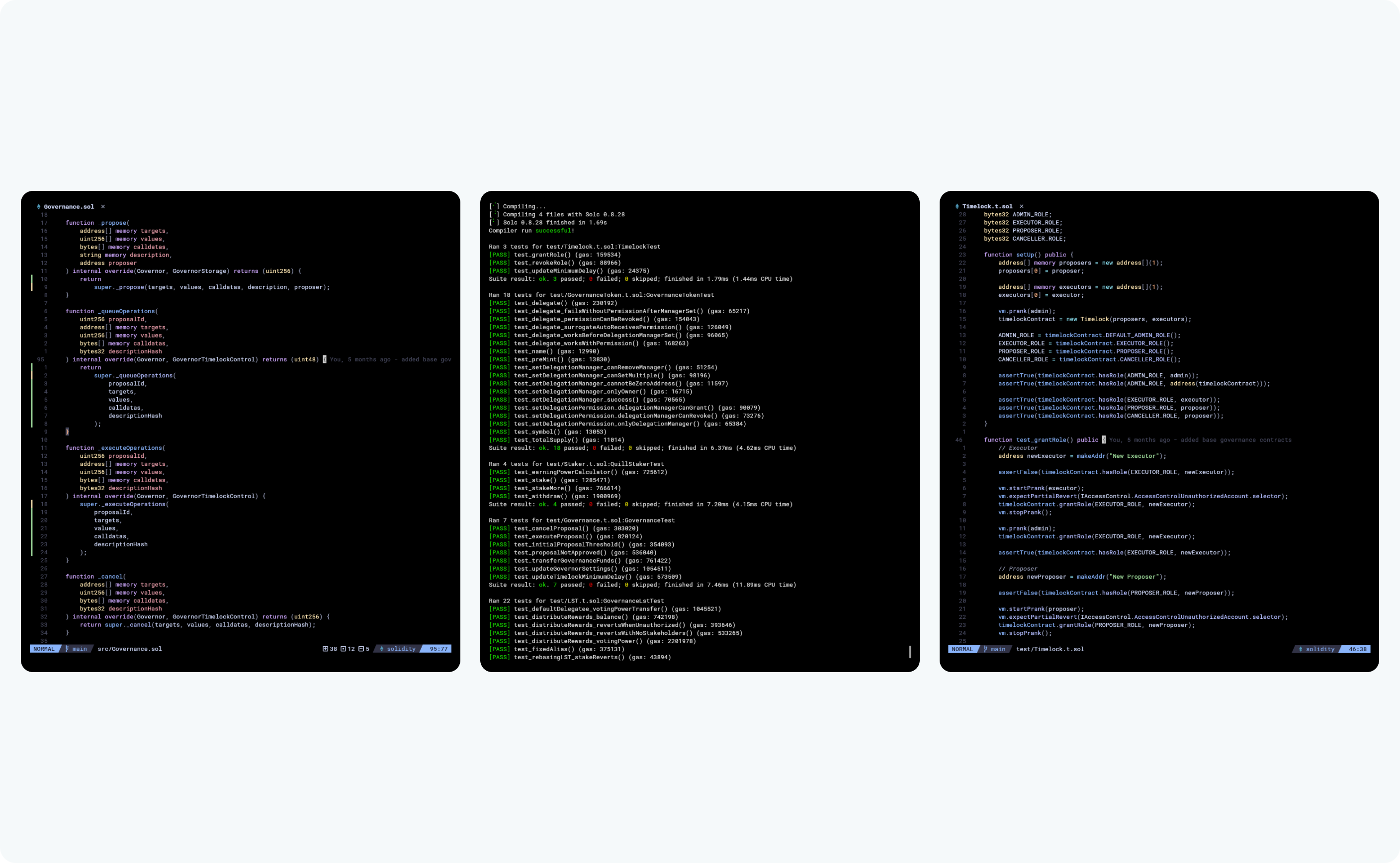
Task: Click src/Governance.sol path in statusline
Action: (x=130, y=649)
